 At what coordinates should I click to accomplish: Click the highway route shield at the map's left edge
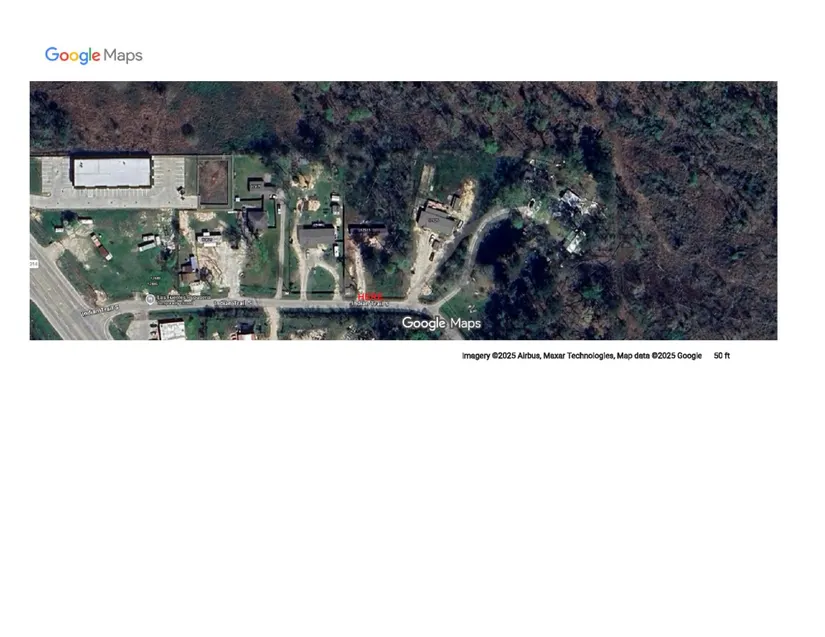click(33, 264)
